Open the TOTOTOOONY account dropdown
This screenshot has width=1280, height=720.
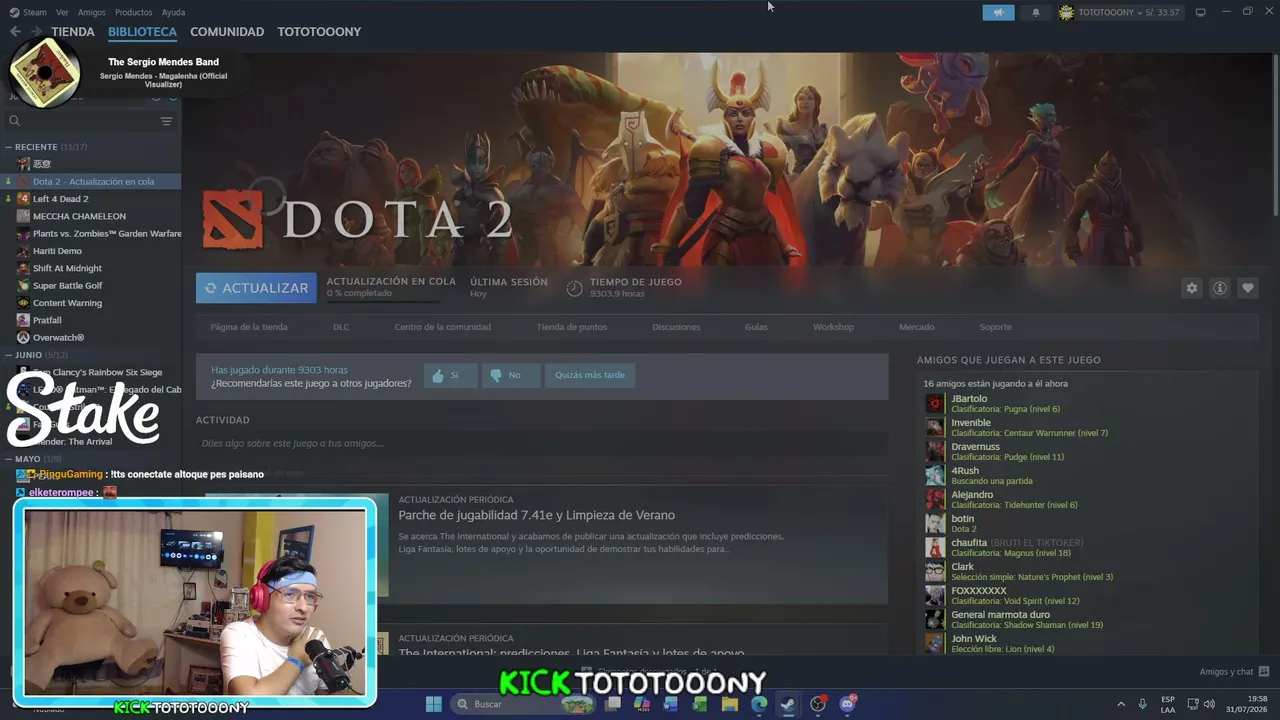(x=1119, y=12)
